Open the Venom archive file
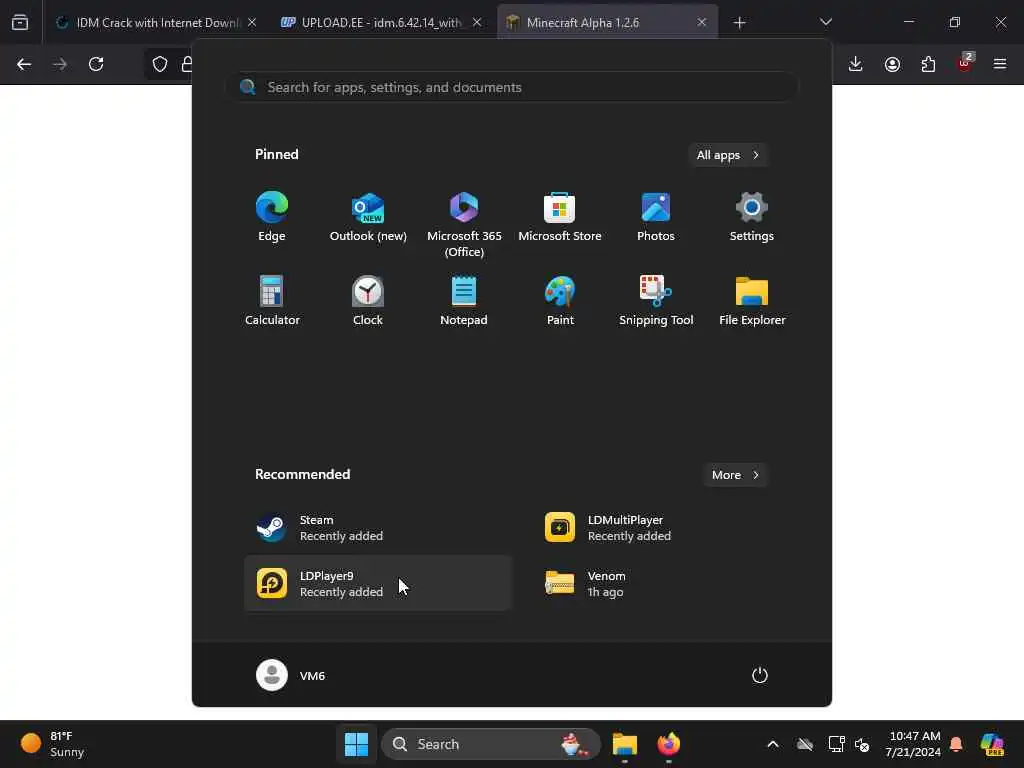Viewport: 1024px width, 768px height. [665, 583]
